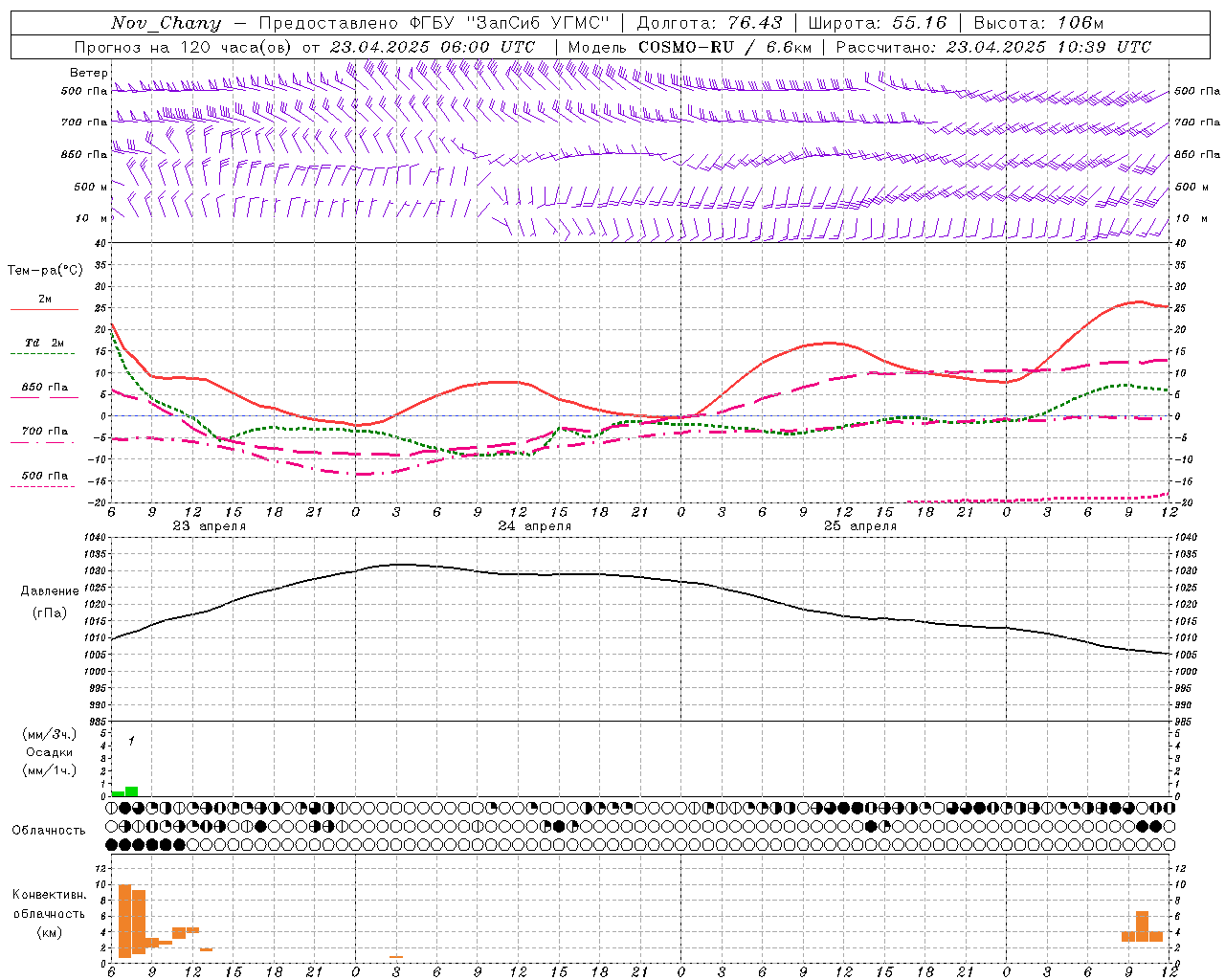Click the precipitation amount value 1
Image resolution: width=1225 pixels, height=980 pixels.
pos(131,741)
